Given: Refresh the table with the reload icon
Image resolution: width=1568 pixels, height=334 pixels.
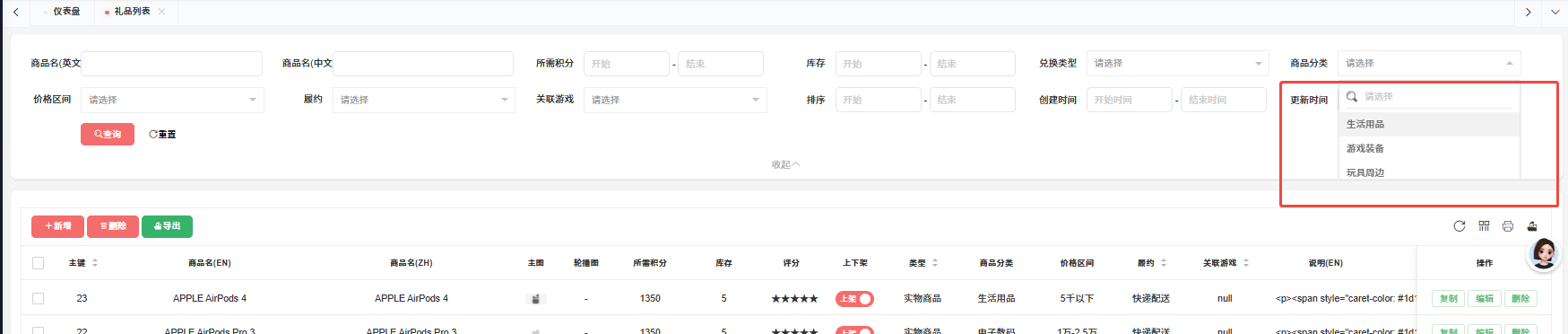Looking at the screenshot, I should click(x=1460, y=226).
